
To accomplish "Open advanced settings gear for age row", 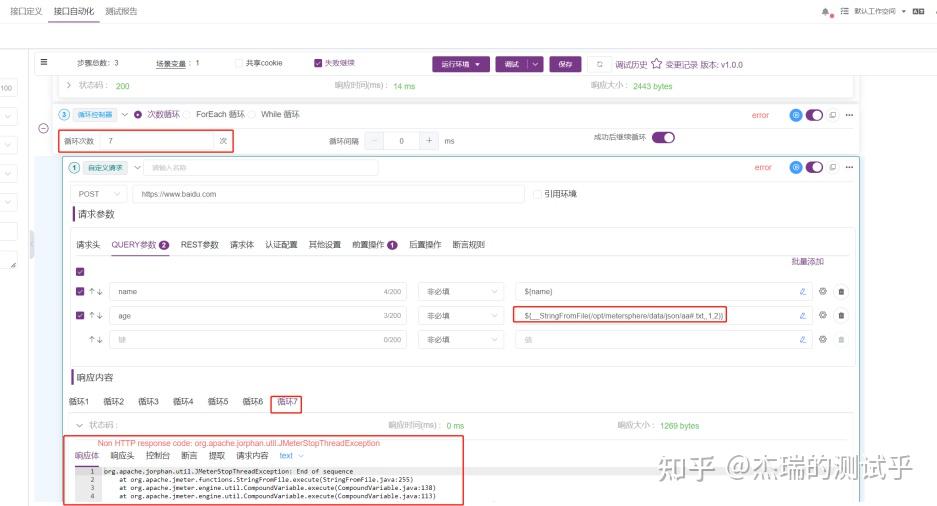I will coord(823,315).
